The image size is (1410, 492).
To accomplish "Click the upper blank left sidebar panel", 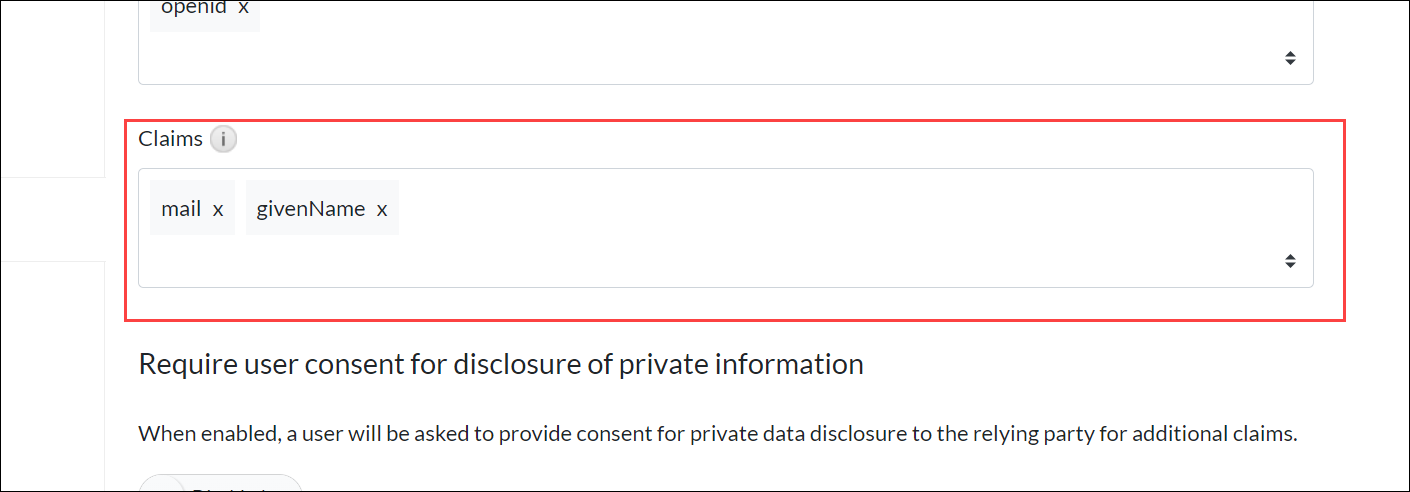I will (52, 89).
